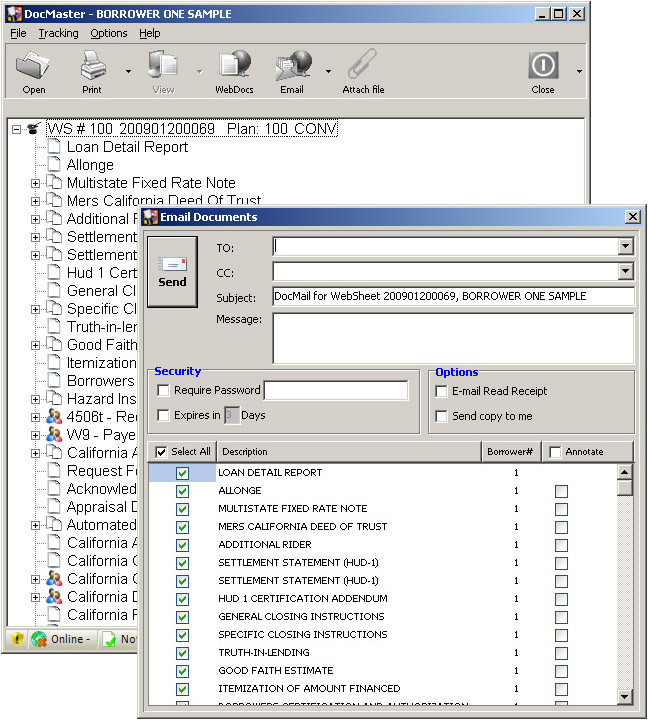This screenshot has width=648, height=720.
Task: Open the CC recipient dropdown arrow
Action: 625,271
